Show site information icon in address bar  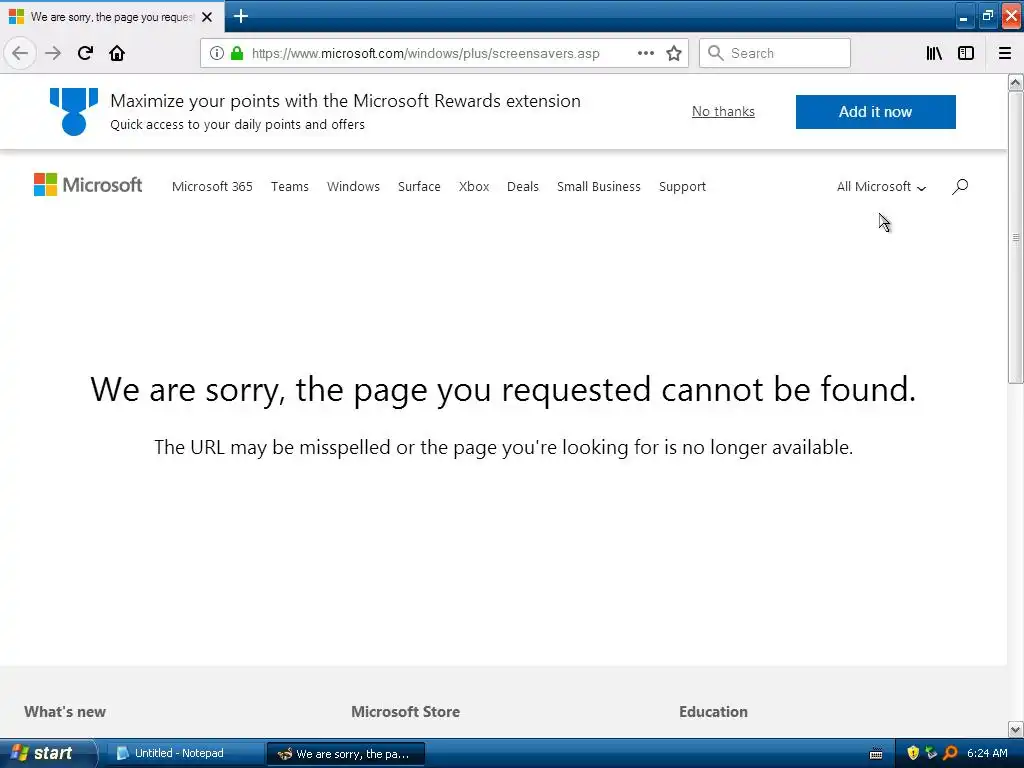[x=217, y=53]
